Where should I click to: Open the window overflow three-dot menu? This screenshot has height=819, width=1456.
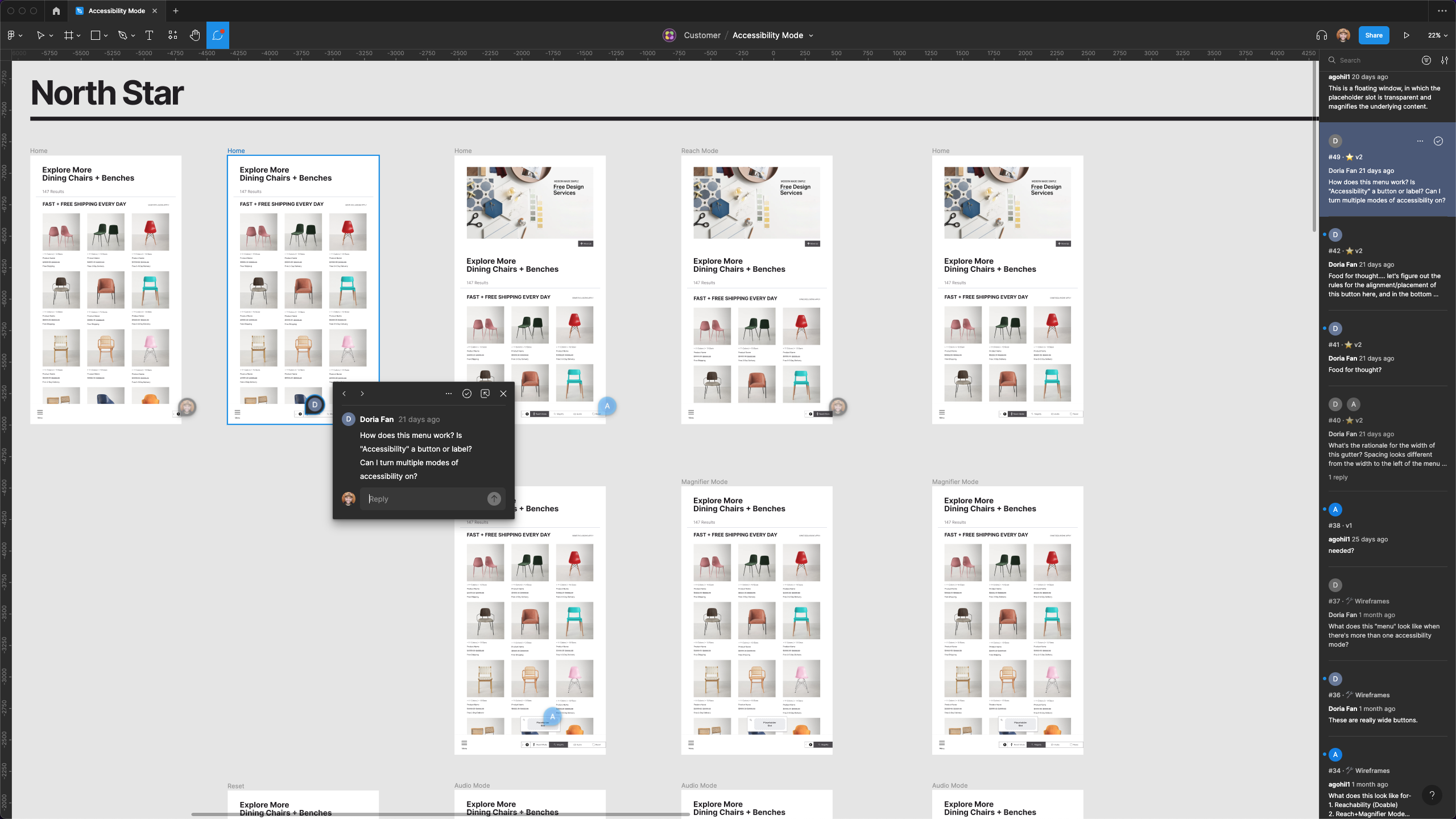point(1442,11)
